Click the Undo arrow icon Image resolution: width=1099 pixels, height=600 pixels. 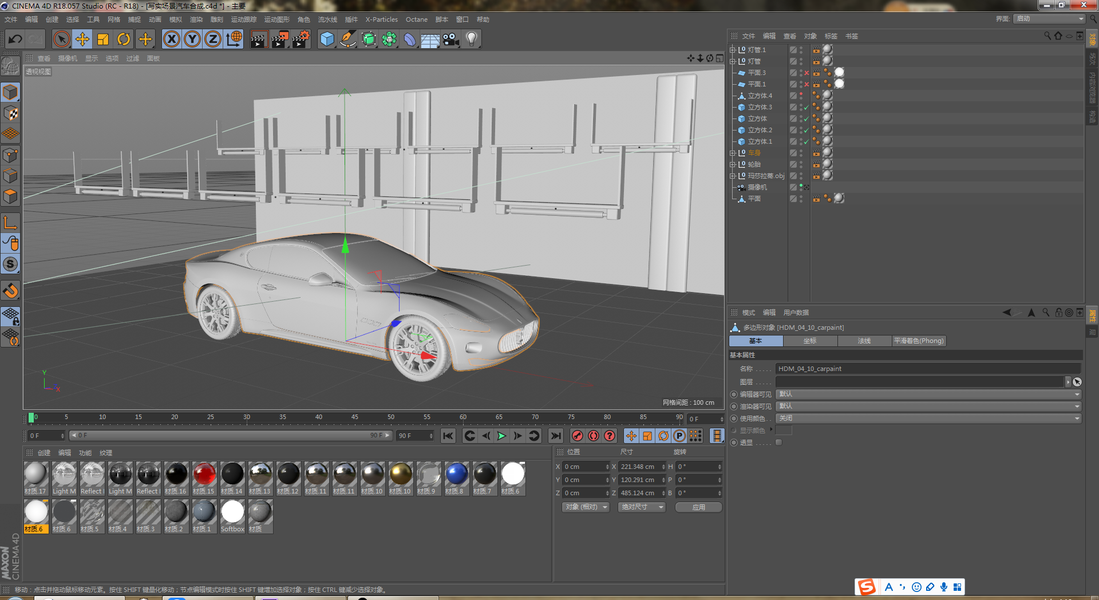pyautogui.click(x=15, y=39)
